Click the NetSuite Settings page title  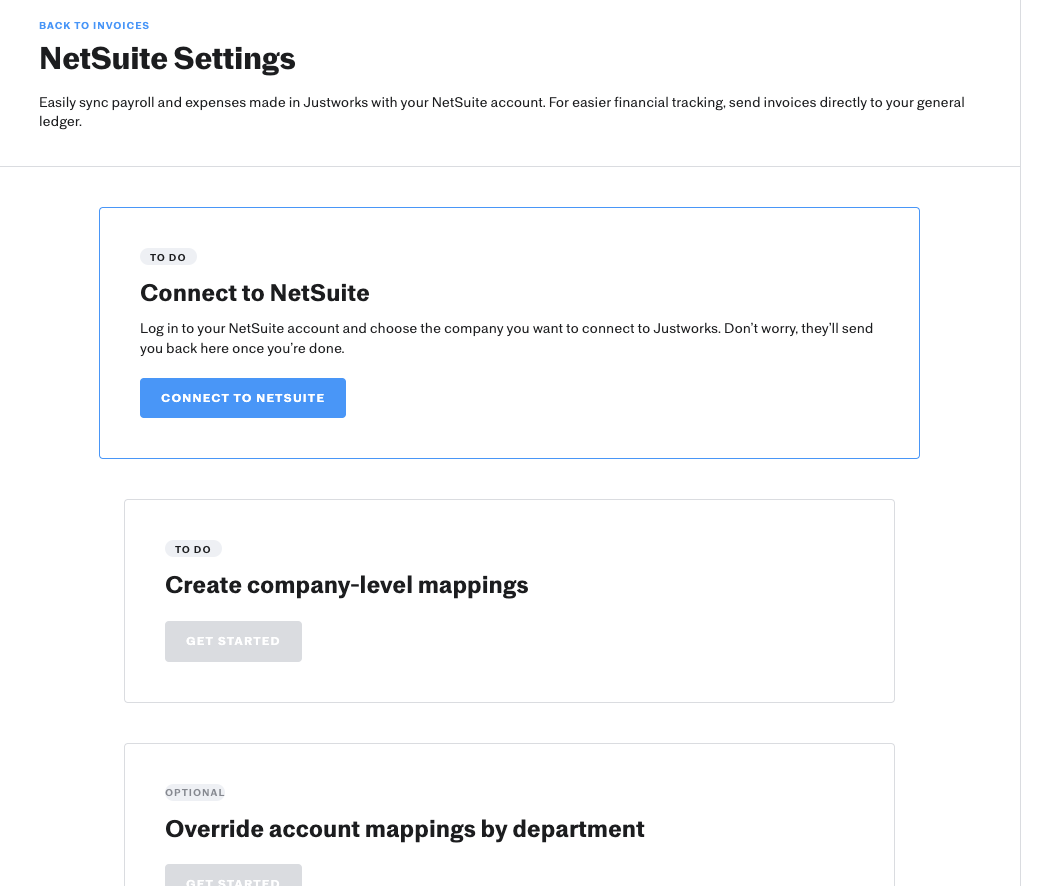point(167,58)
